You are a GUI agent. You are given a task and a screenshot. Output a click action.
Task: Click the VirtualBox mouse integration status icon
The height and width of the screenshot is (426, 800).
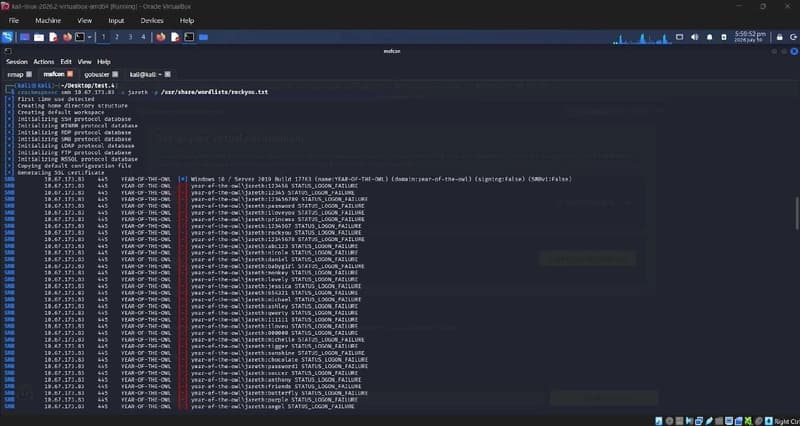point(758,421)
